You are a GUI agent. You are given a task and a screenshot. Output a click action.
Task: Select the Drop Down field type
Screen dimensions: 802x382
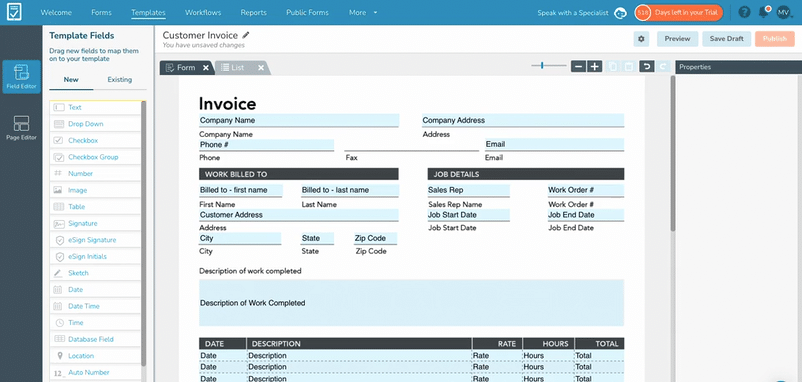(95, 124)
